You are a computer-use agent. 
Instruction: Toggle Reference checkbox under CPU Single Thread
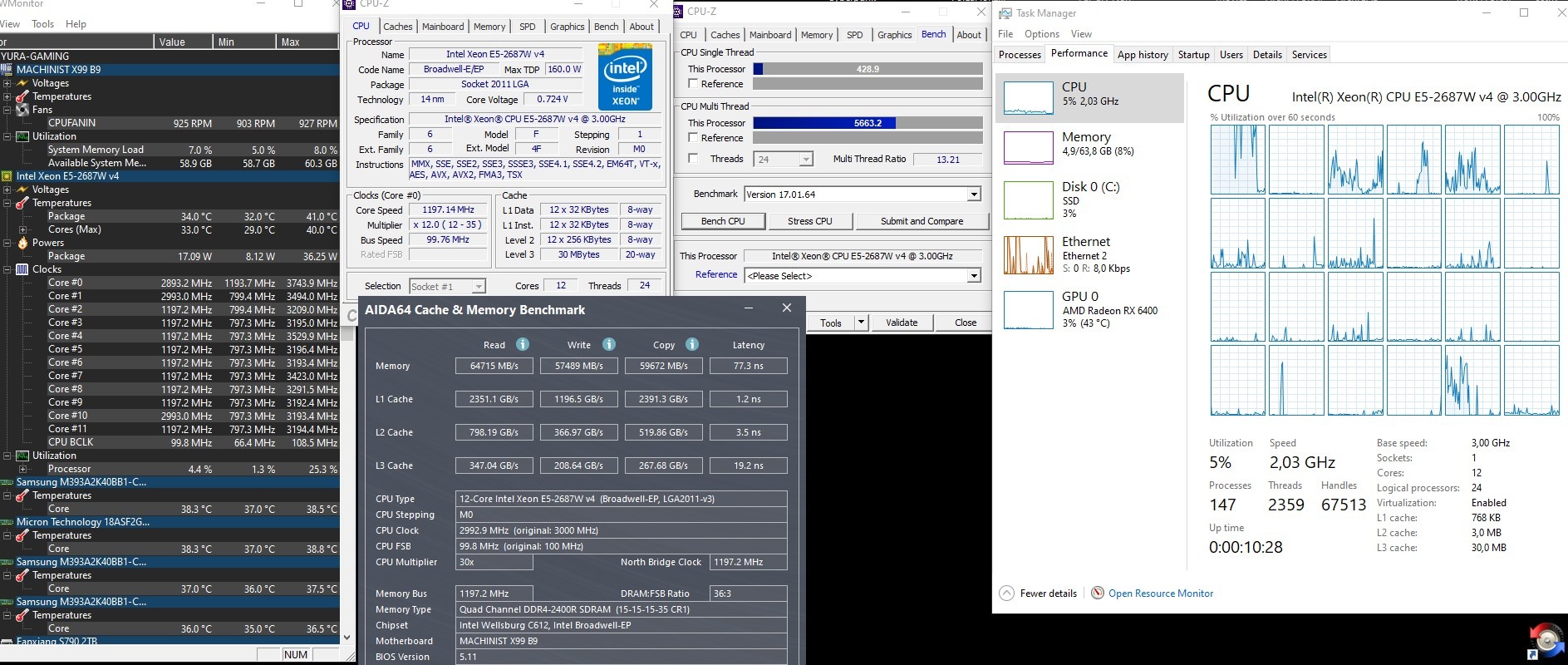pyautogui.click(x=693, y=84)
